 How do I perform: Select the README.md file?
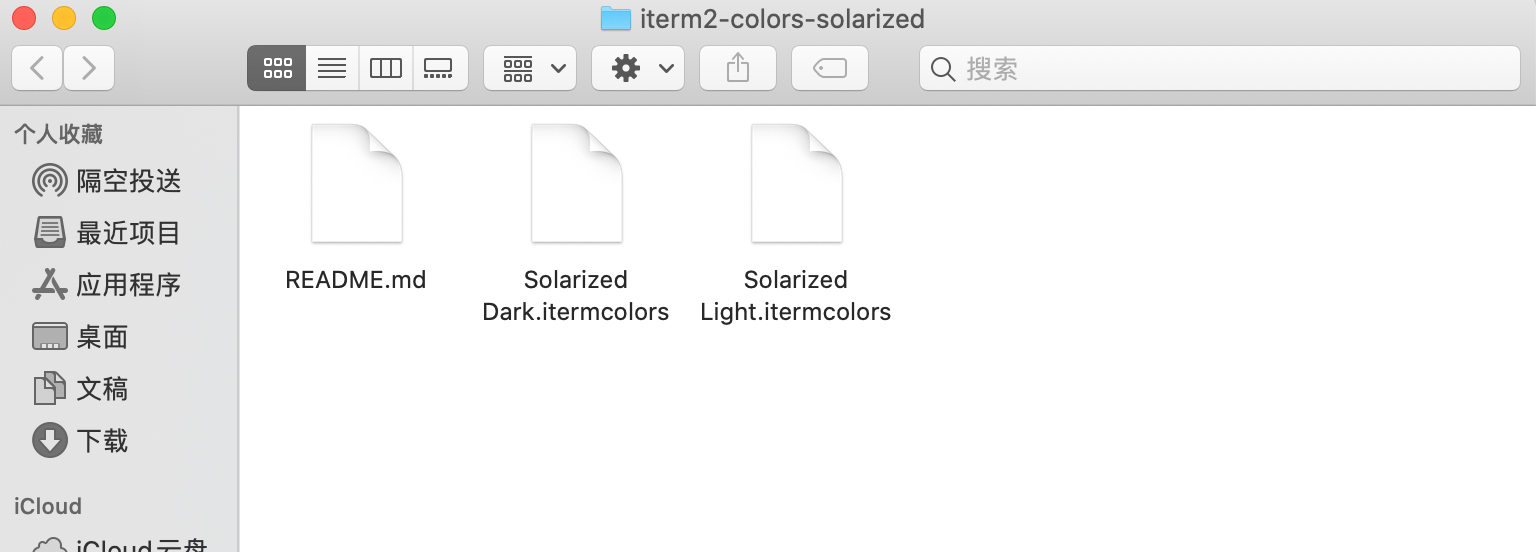pyautogui.click(x=357, y=185)
